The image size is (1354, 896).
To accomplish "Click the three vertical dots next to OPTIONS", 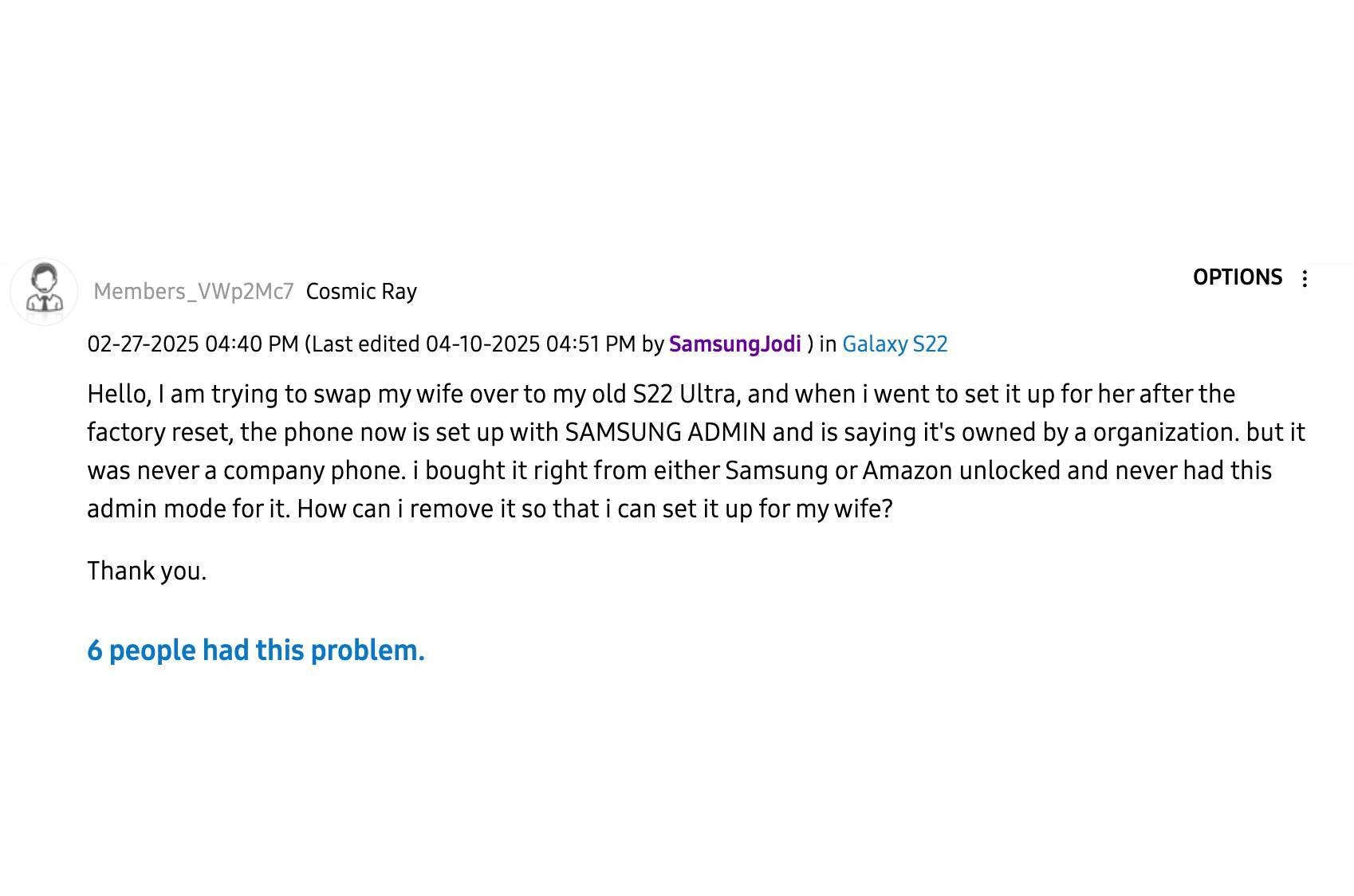I will coord(1305,278).
